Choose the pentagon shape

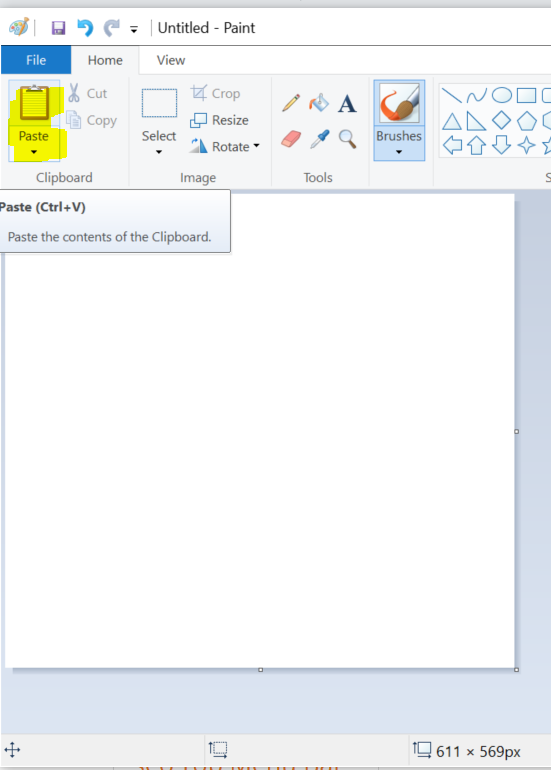526,120
